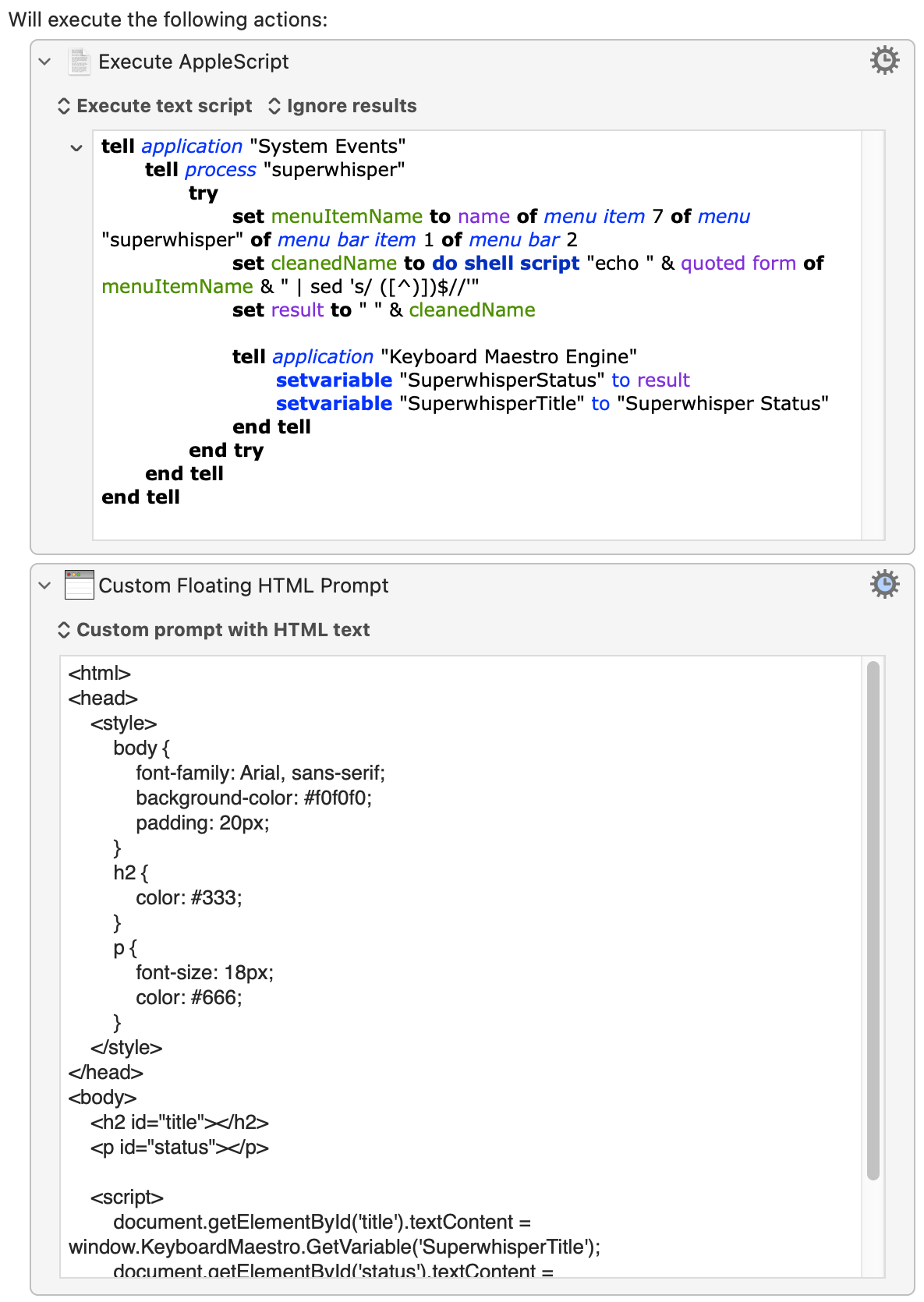Screen dimensions: 924x1302
Task: Click the 'try' keyword line
Action: [x=204, y=193]
